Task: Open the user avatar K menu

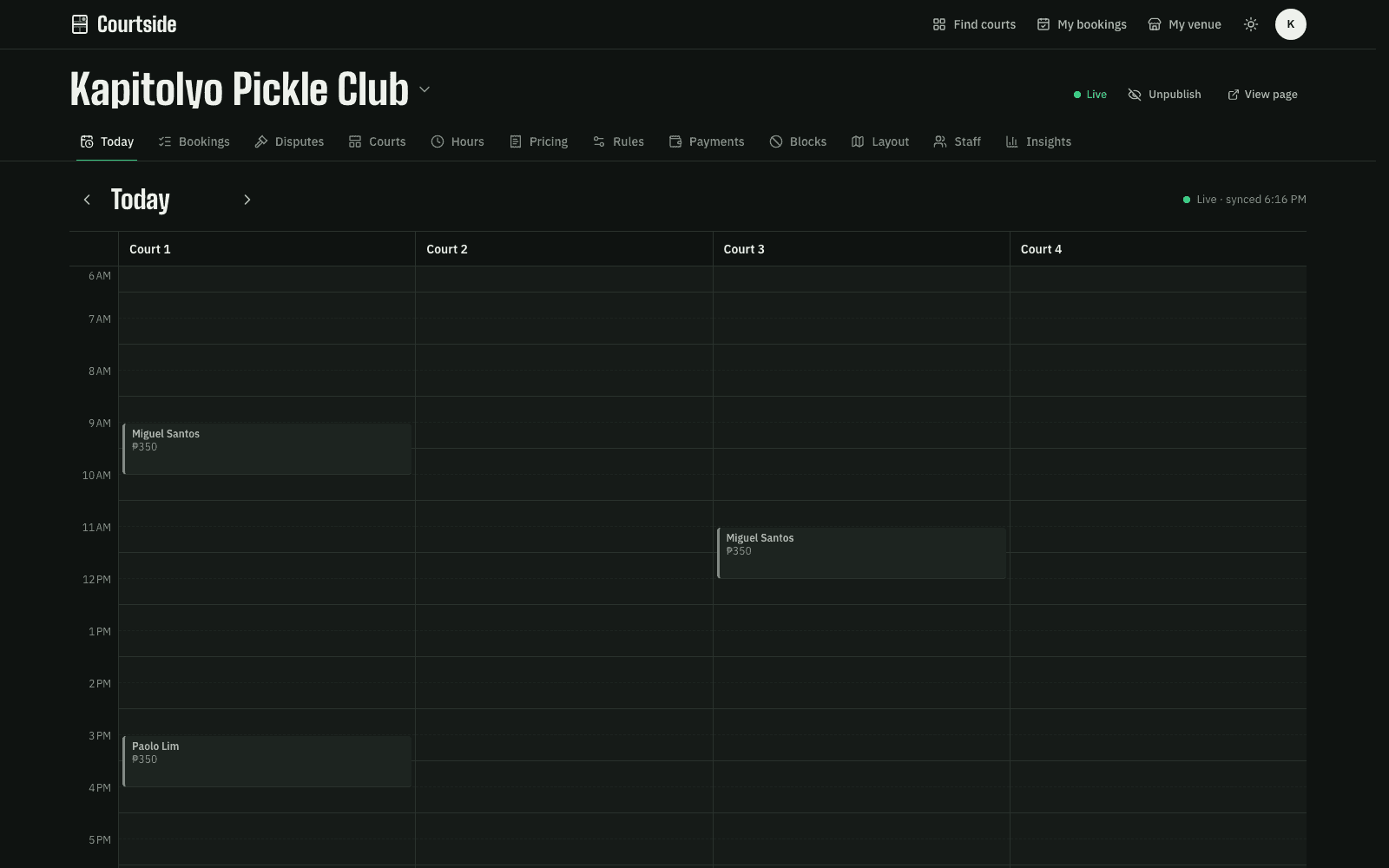Action: [1291, 24]
